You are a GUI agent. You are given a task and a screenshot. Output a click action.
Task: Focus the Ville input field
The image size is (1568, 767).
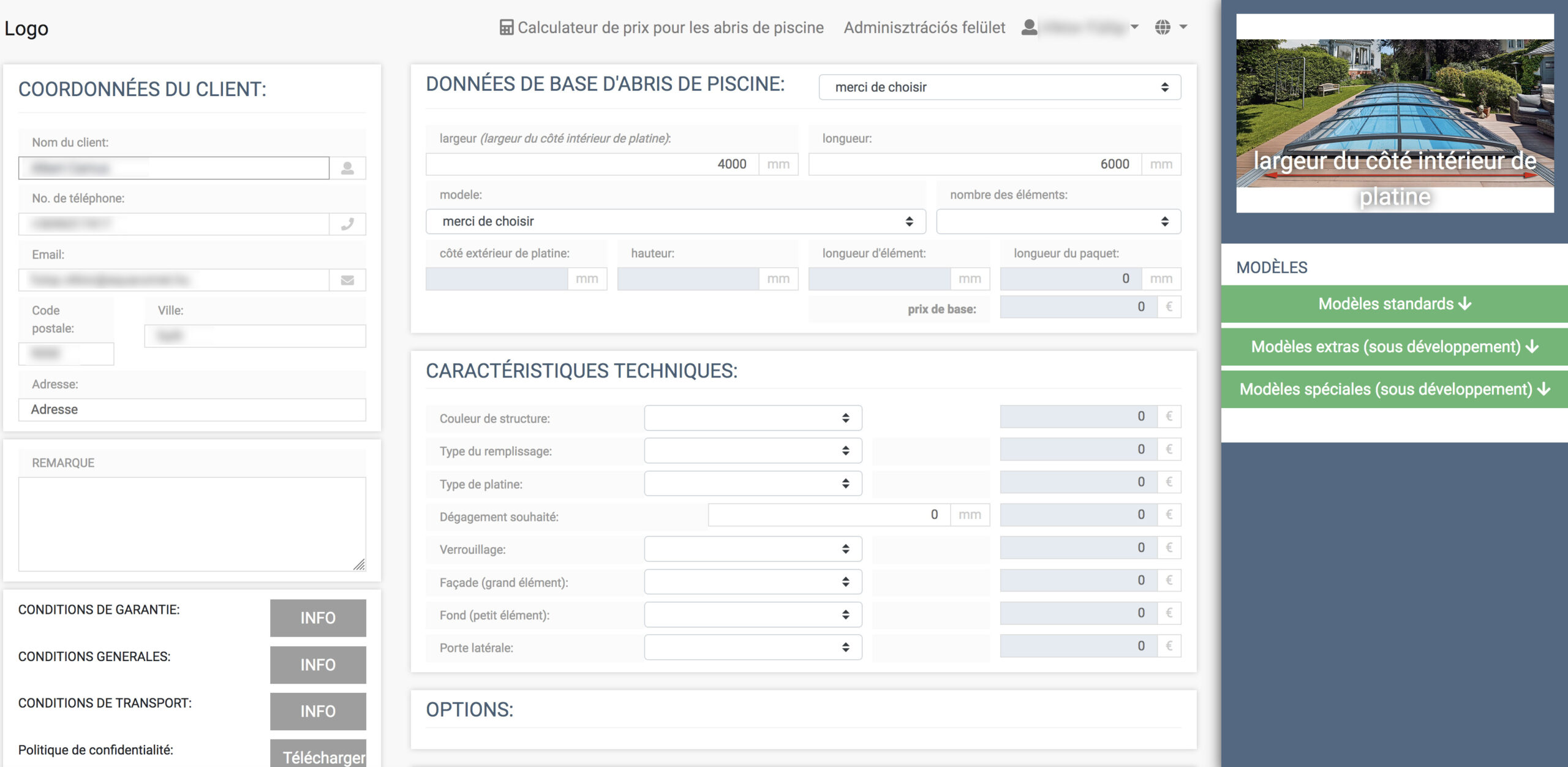[255, 336]
